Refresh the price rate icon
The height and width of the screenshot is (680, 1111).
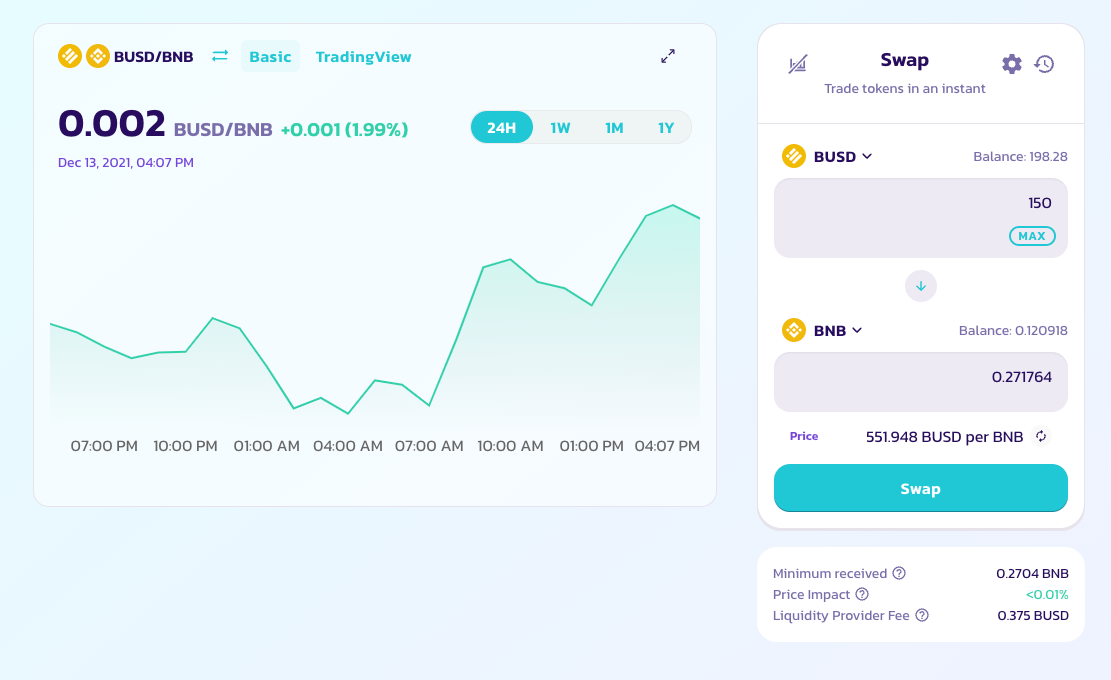1041,436
